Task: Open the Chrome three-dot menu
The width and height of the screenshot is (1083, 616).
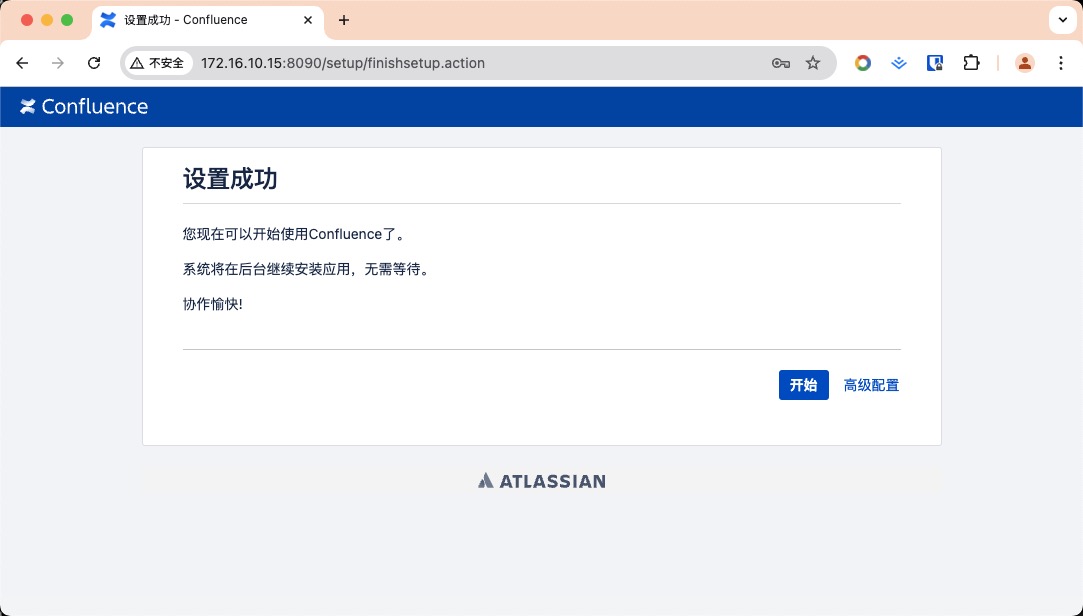Action: [x=1061, y=63]
